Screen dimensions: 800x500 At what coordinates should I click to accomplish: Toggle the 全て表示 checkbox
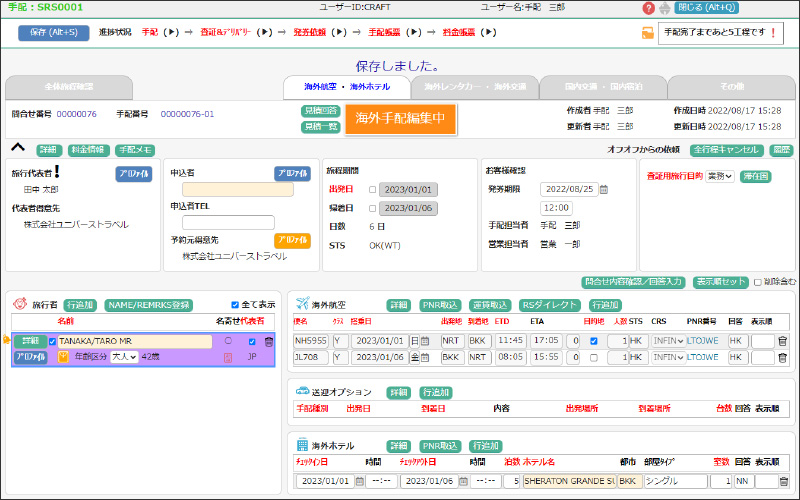235,305
